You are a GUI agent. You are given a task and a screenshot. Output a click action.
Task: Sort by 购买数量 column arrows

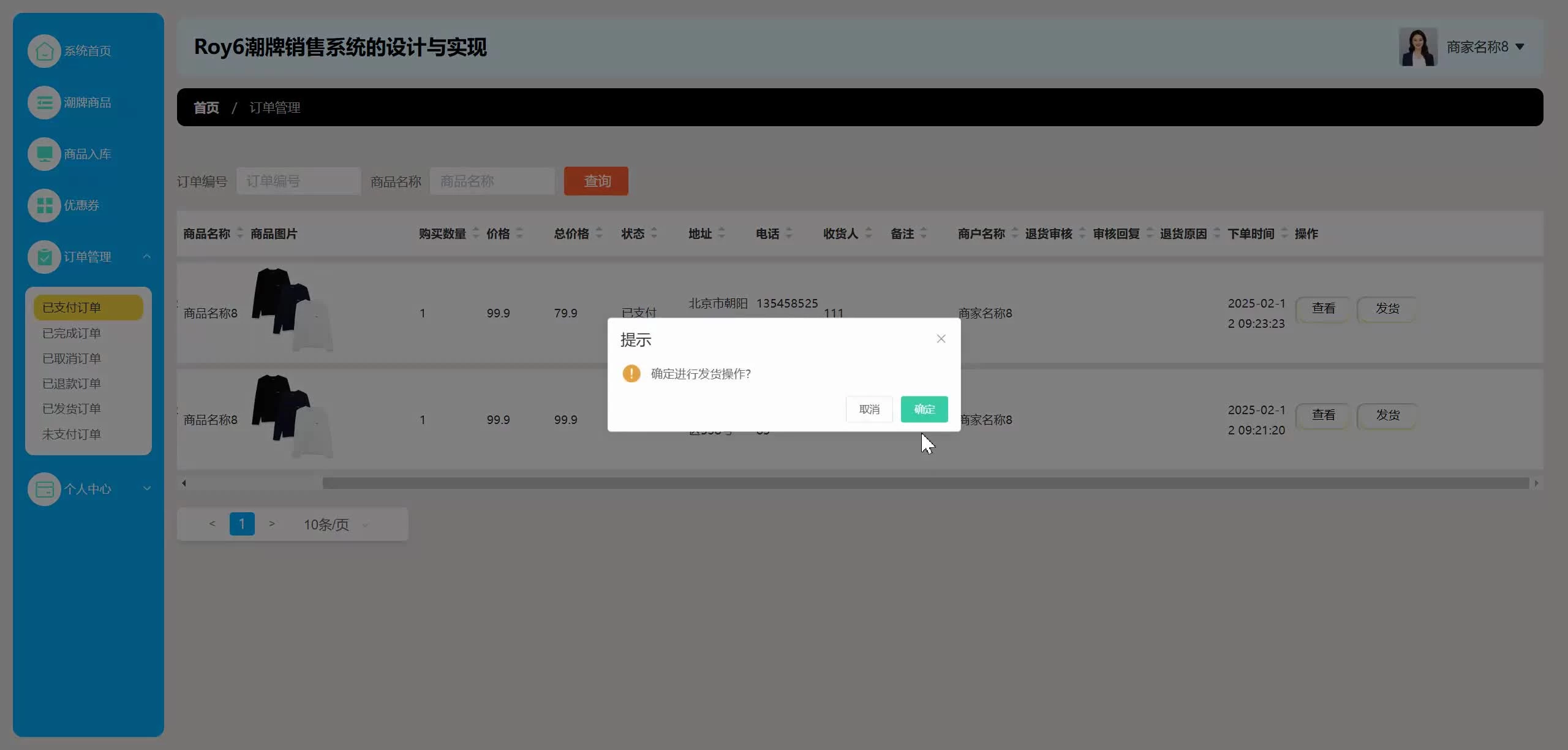point(476,233)
